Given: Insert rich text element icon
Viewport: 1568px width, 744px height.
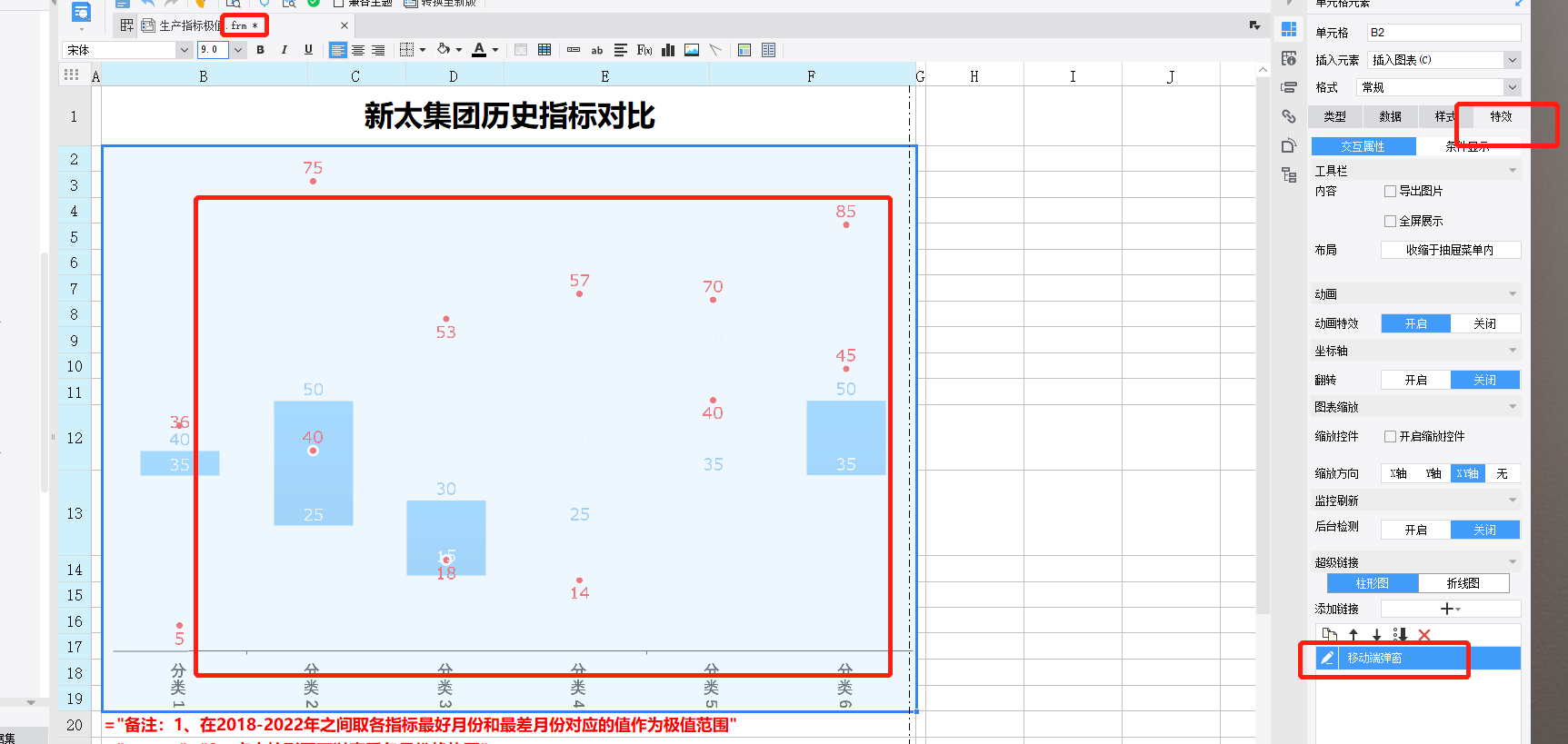Looking at the screenshot, I should 621,50.
